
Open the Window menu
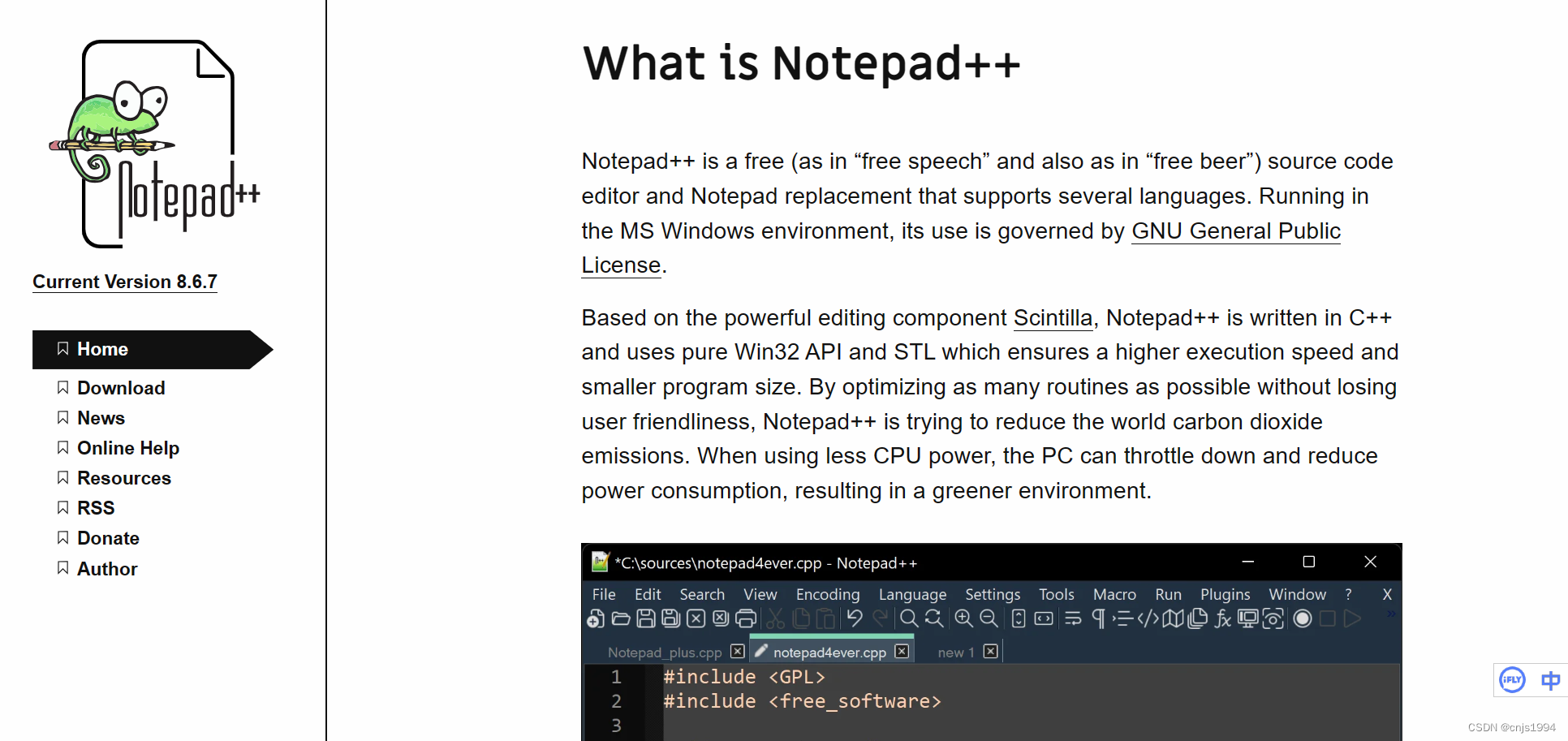coord(1298,594)
